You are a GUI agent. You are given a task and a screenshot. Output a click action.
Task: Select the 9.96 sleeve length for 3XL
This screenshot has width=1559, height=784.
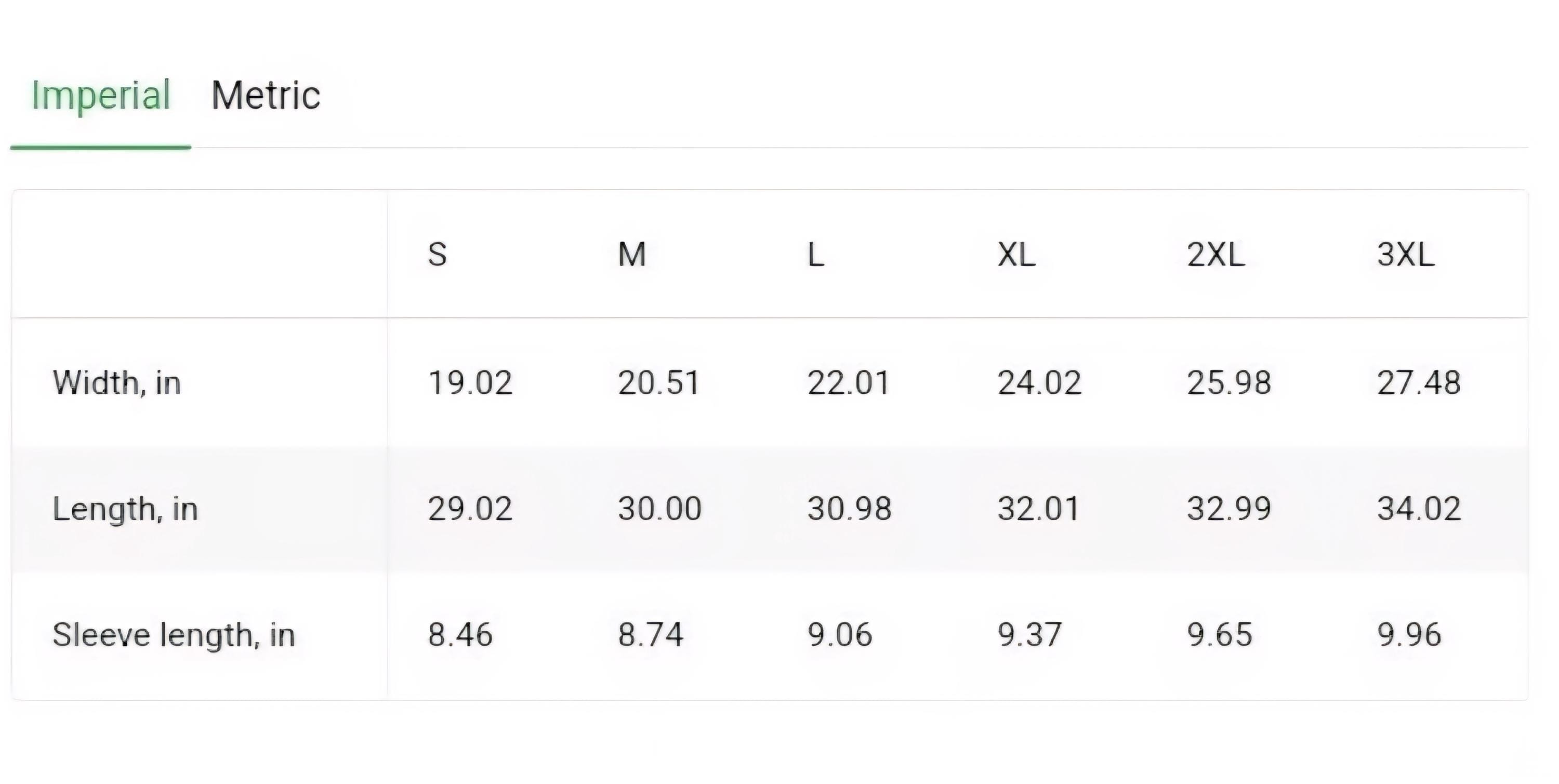coord(1409,634)
